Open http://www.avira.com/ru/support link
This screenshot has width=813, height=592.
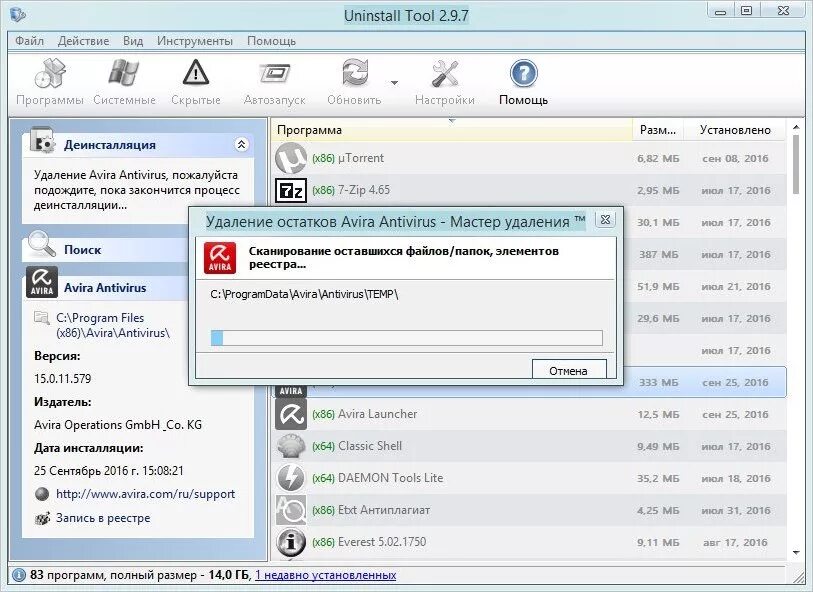coord(145,494)
